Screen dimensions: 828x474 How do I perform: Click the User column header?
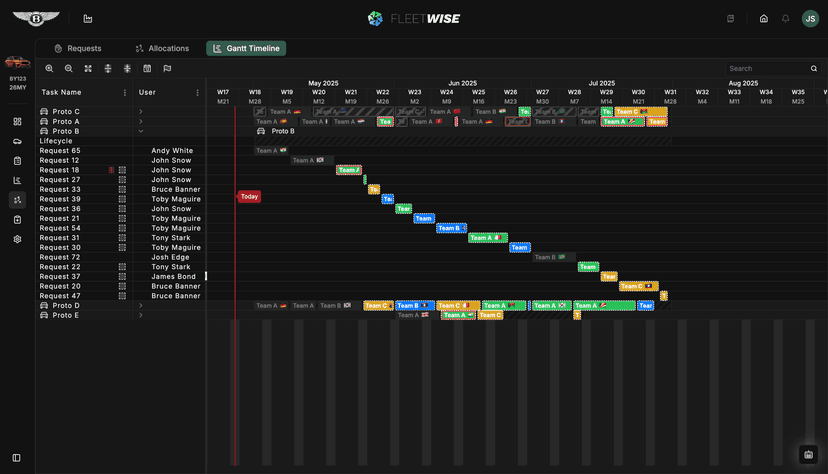point(147,92)
